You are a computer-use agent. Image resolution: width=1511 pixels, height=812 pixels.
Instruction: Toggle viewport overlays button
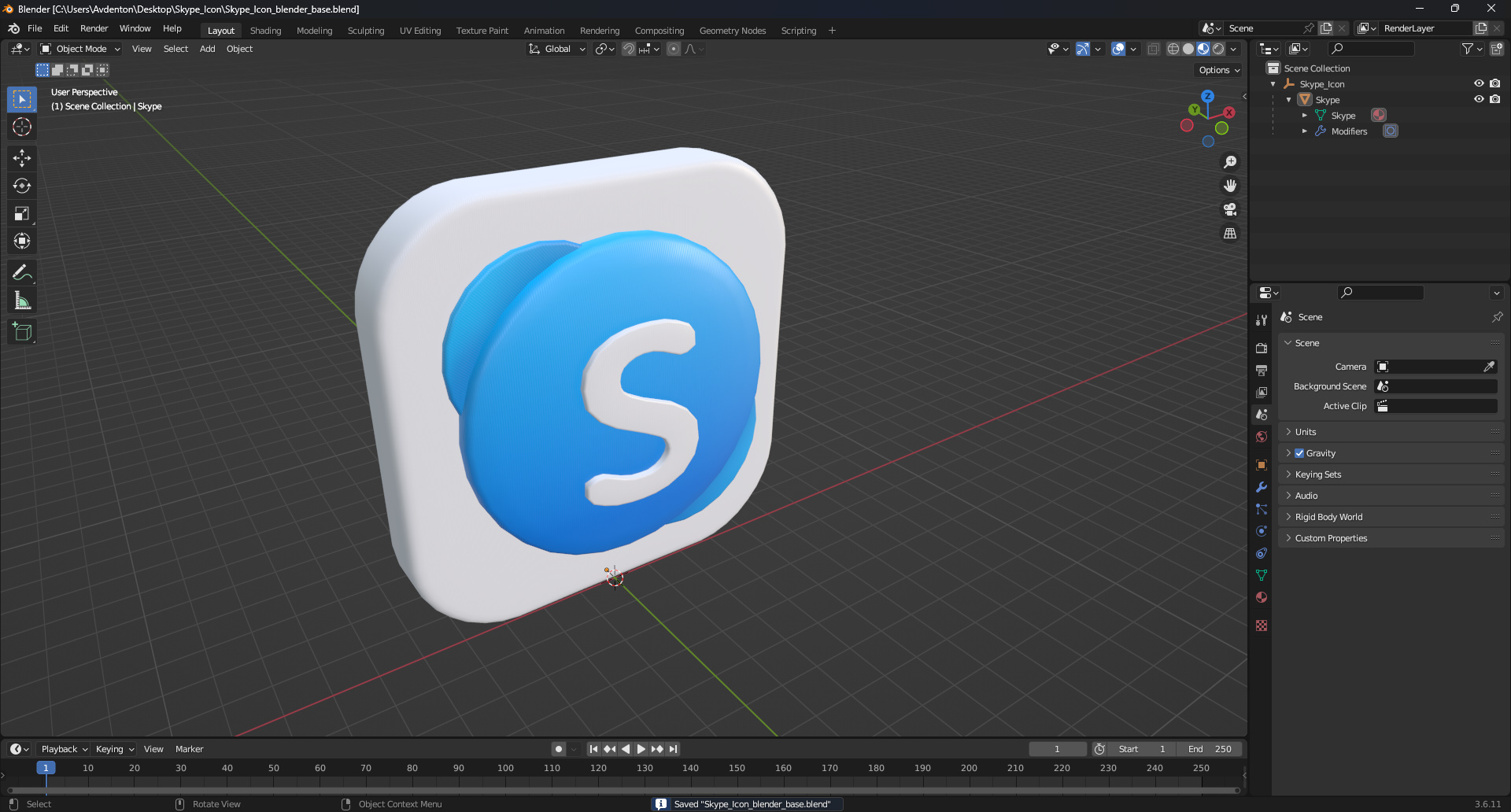point(1118,49)
